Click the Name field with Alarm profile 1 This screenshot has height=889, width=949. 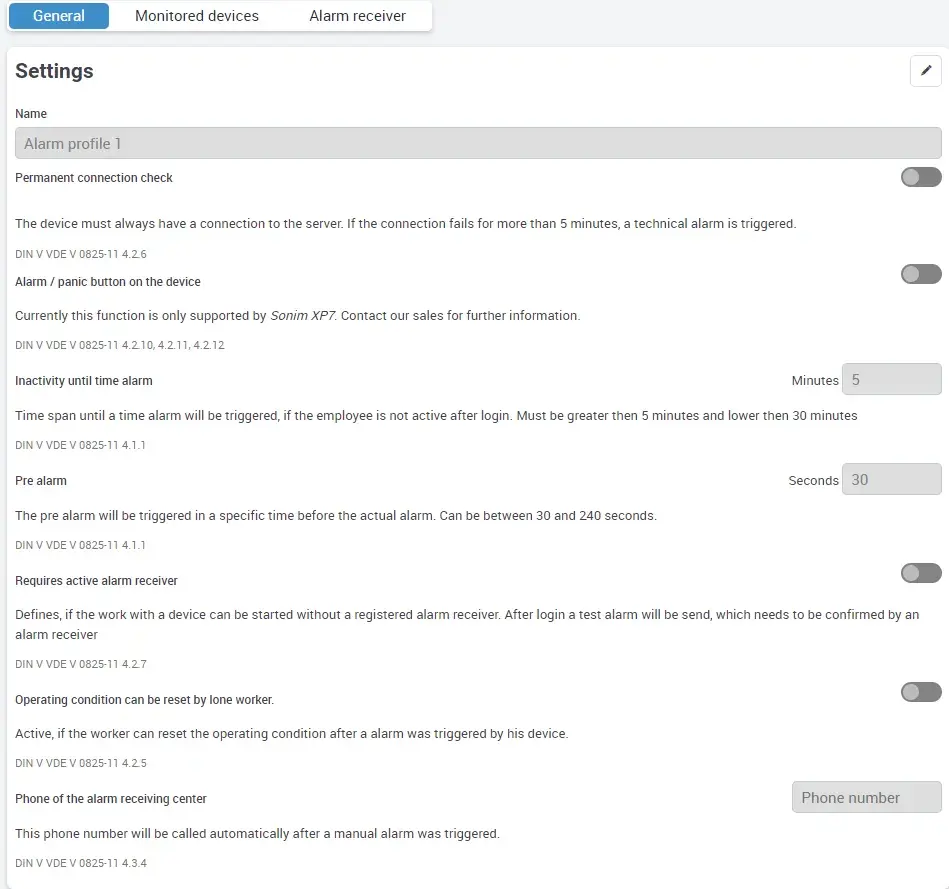pyautogui.click(x=478, y=143)
